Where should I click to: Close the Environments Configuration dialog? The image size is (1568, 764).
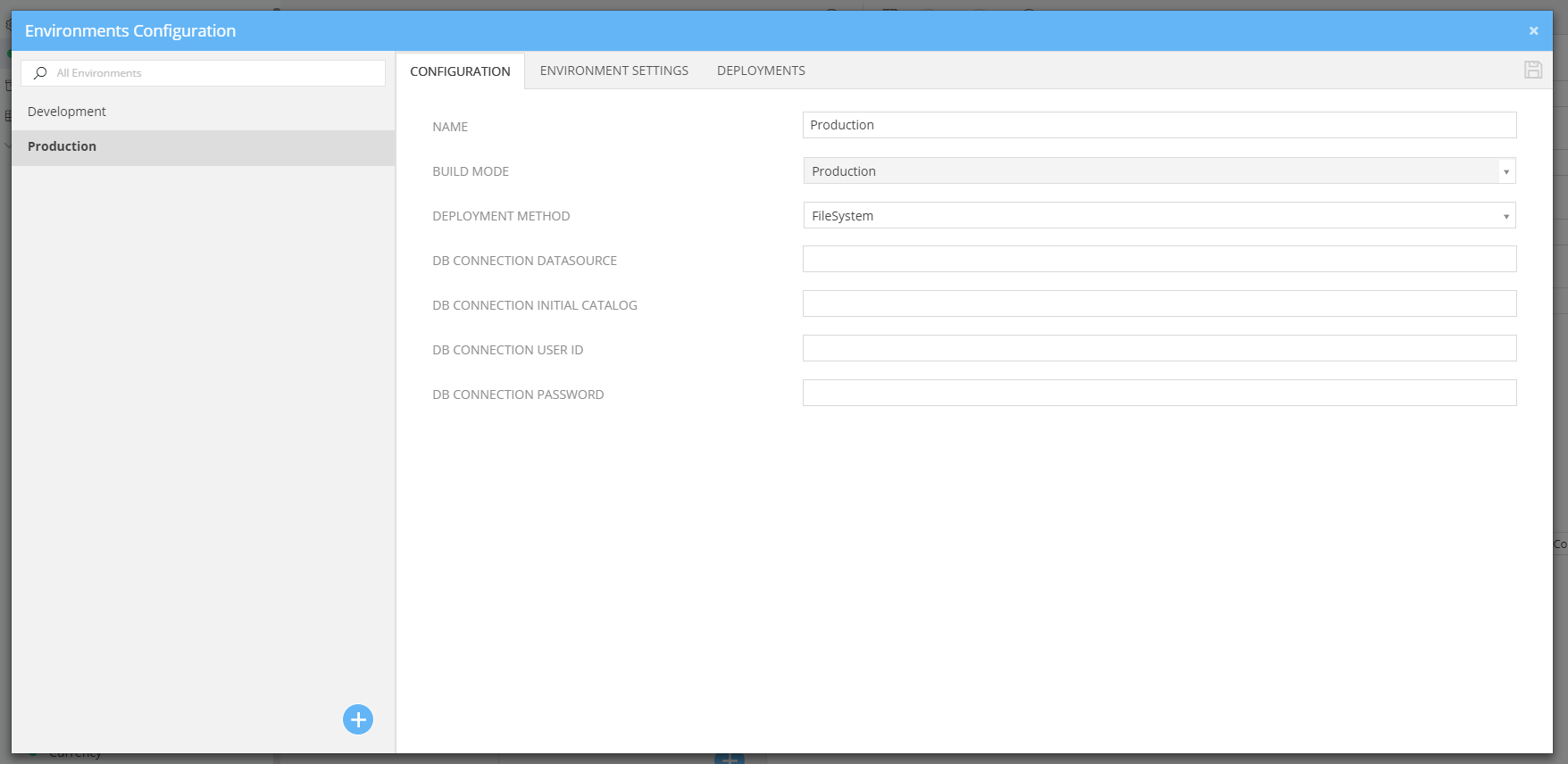click(x=1533, y=31)
